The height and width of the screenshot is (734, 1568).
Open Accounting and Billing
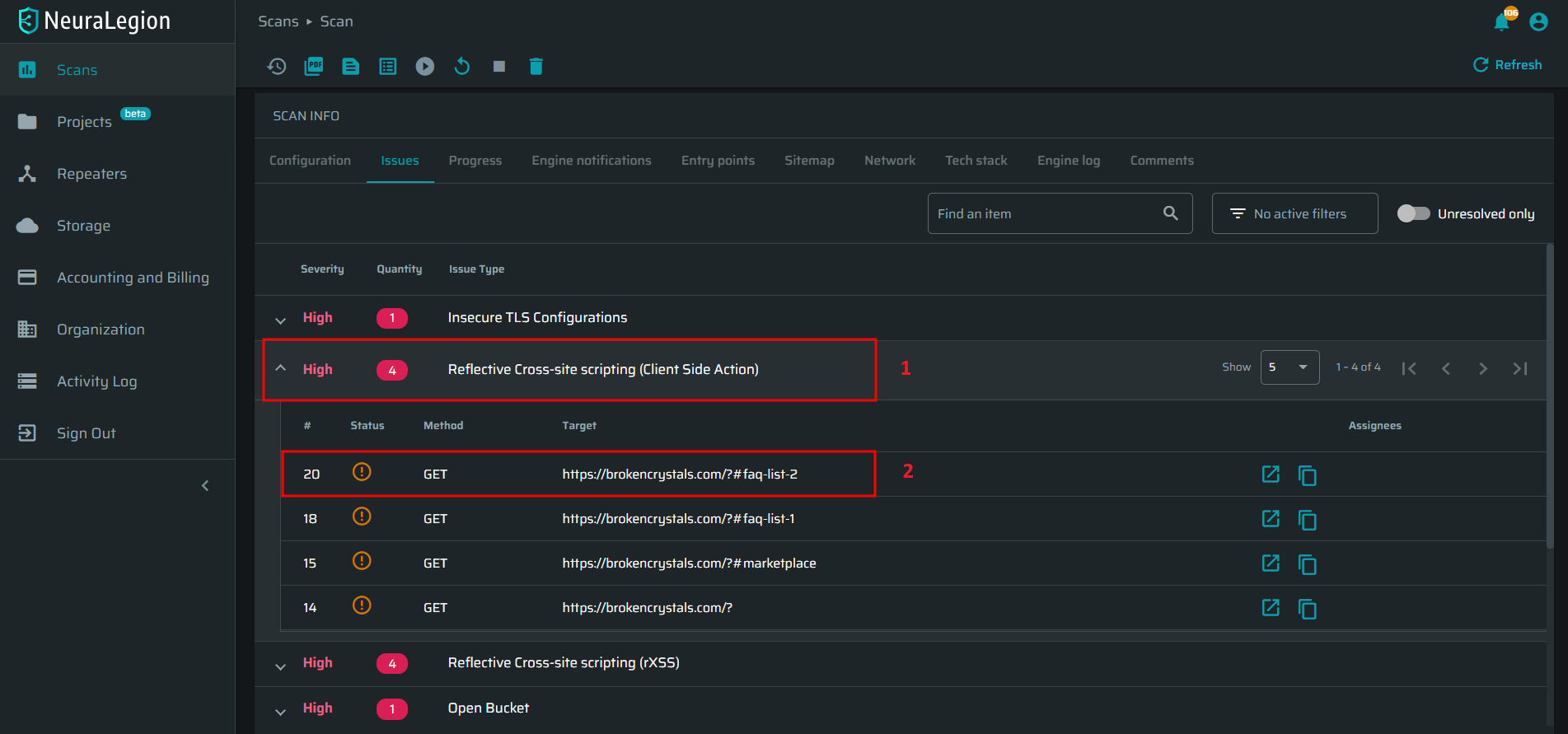pos(117,278)
